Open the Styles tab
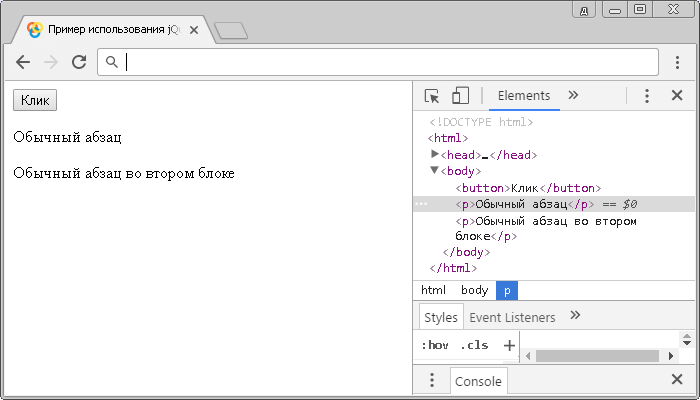The height and width of the screenshot is (400, 700). click(x=441, y=317)
